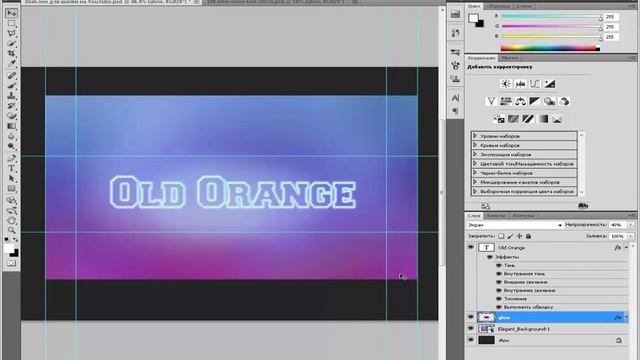Viewport: 640px width, 360px height.
Task: Expand Цветовой тон/Насыщенность наборов presets
Action: coord(475,163)
